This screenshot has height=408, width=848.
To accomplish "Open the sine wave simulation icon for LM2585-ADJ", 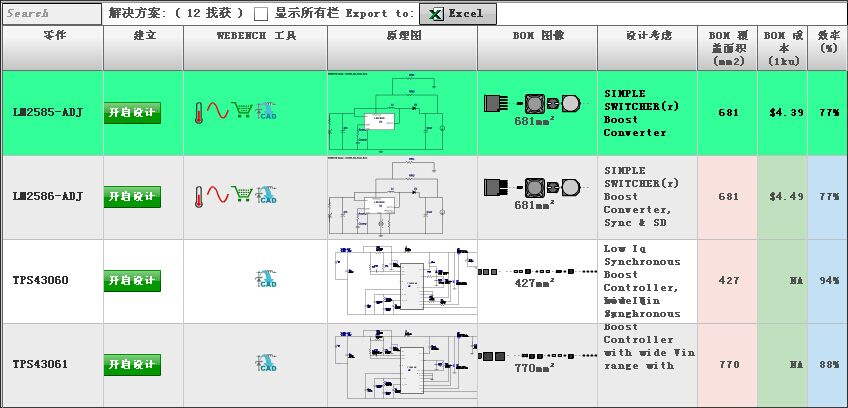I will tap(217, 111).
